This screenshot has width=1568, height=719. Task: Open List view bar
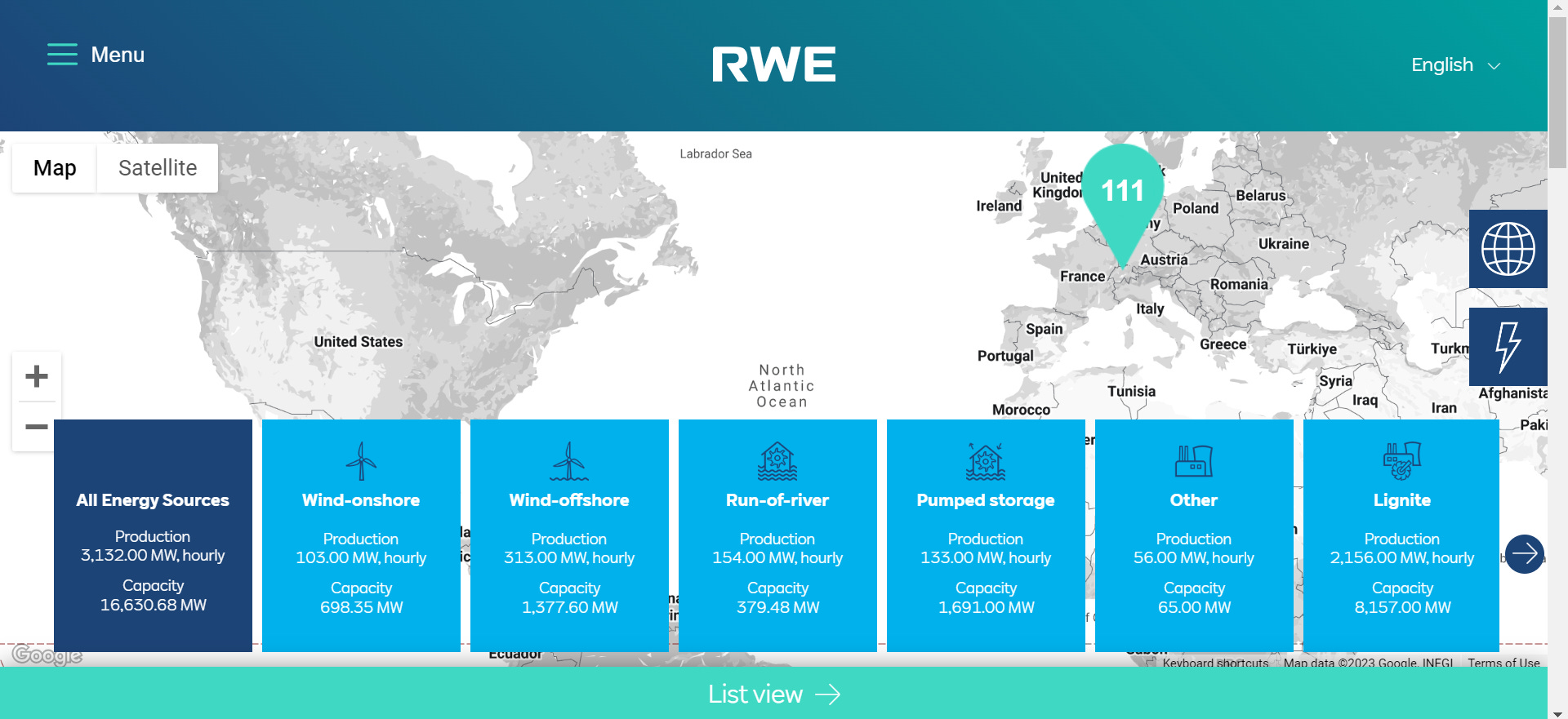(x=773, y=694)
